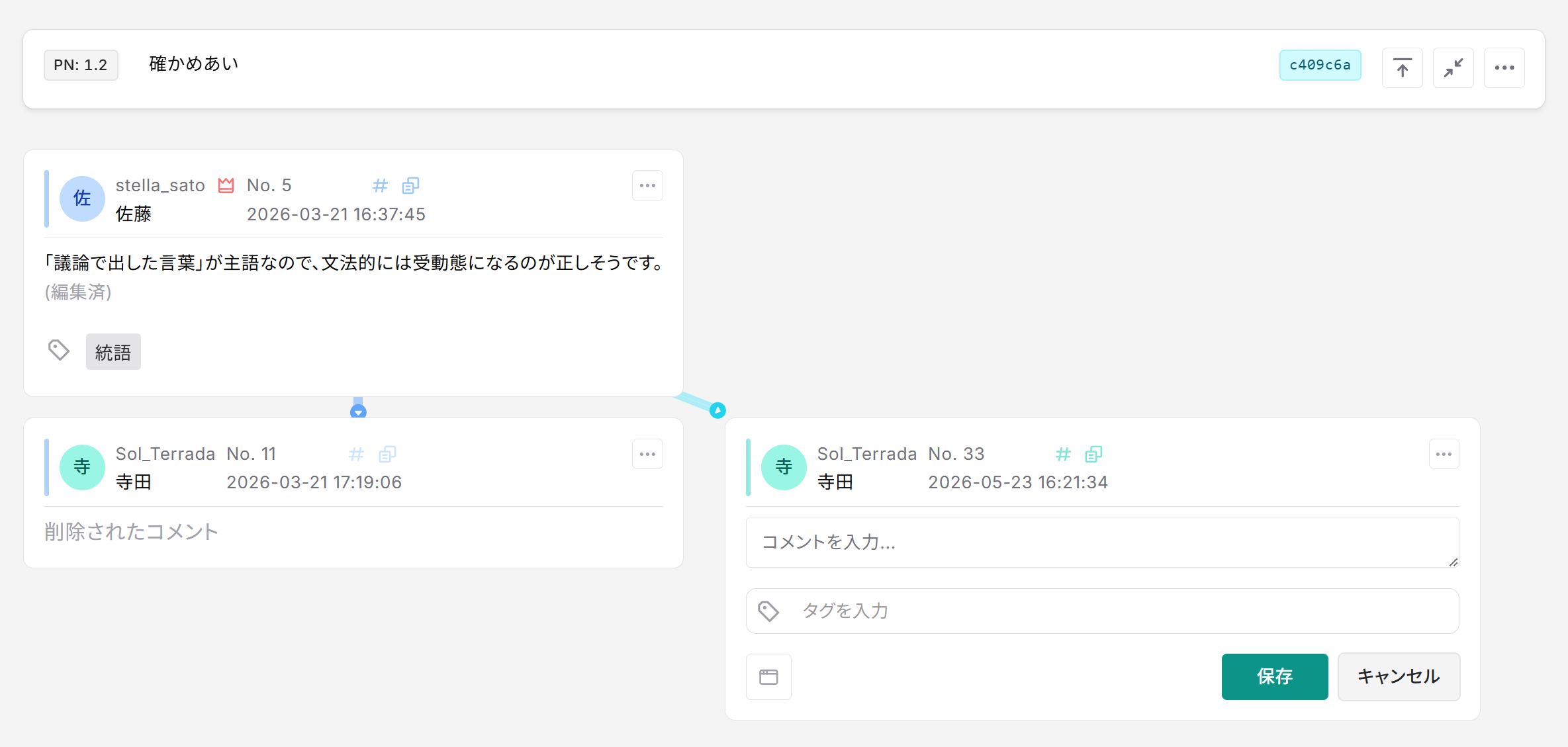Screen dimensions: 1568x747
Task: Click the hash link icon on comment No. 33
Action: [1063, 454]
